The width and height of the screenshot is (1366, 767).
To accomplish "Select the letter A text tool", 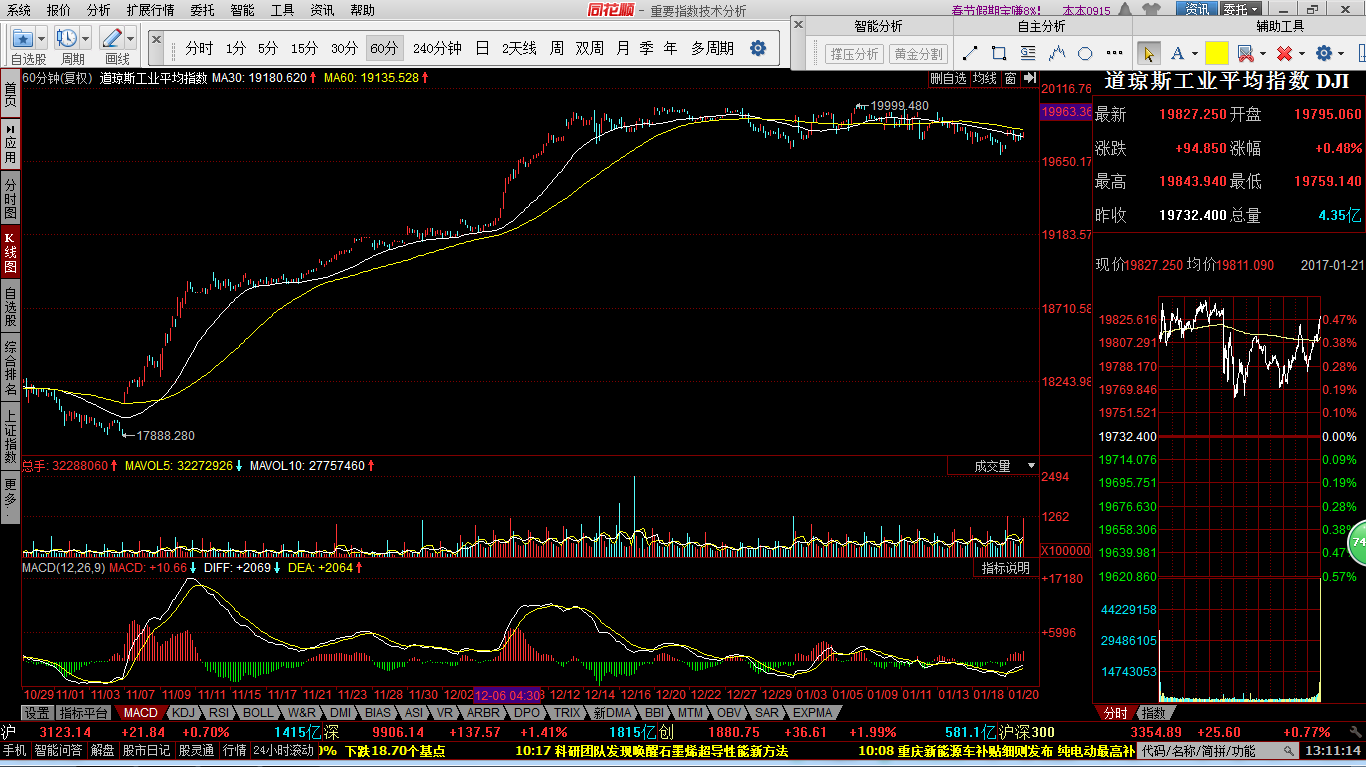I will (x=1177, y=53).
